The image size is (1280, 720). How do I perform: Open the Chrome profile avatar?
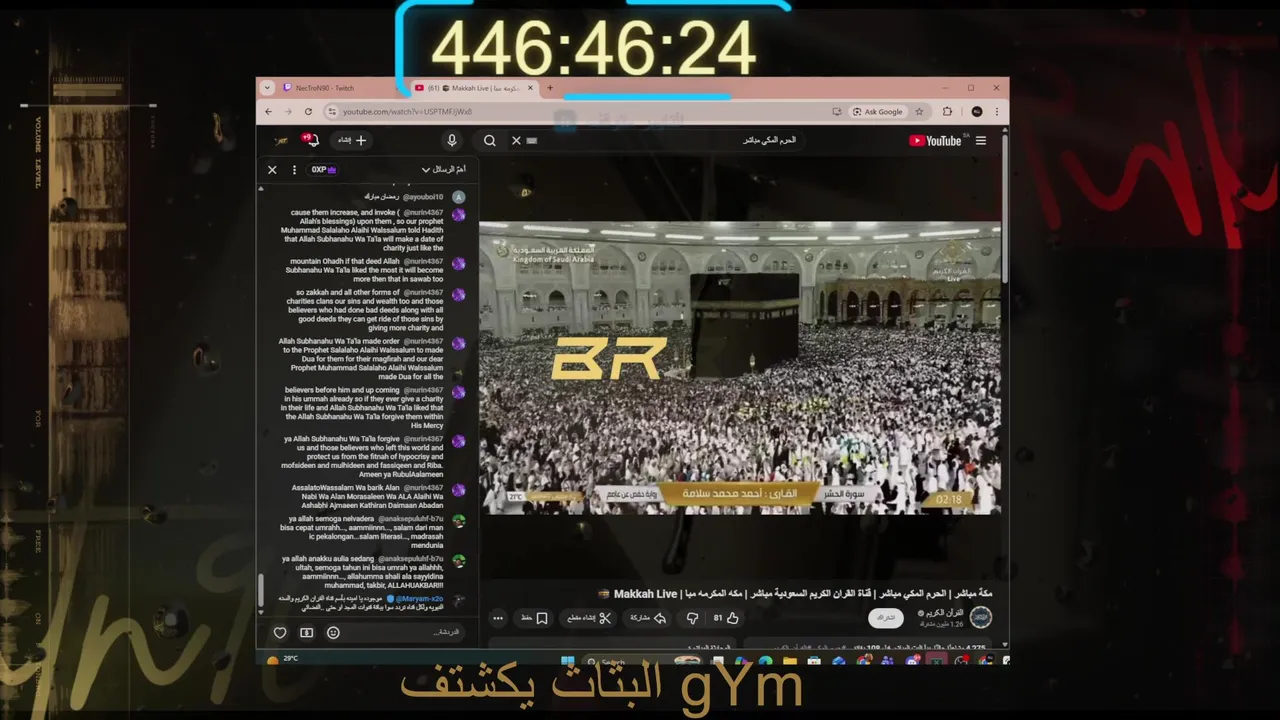click(x=977, y=112)
